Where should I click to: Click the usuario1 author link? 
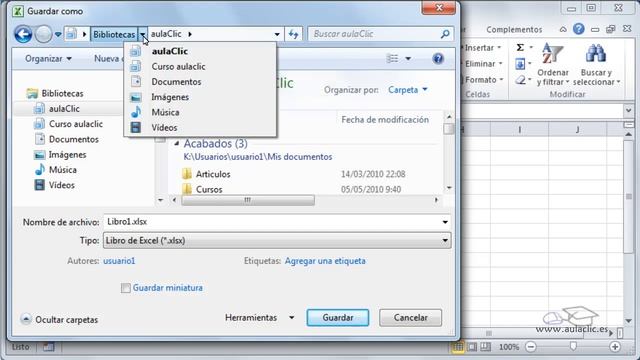pos(119,261)
